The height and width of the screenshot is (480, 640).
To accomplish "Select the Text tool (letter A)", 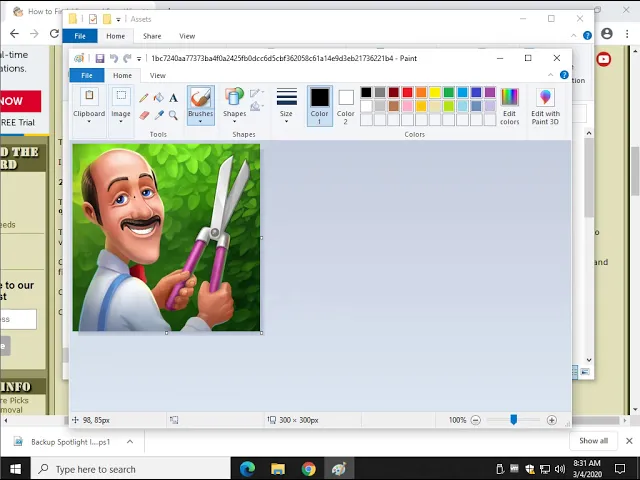I will pos(173,98).
